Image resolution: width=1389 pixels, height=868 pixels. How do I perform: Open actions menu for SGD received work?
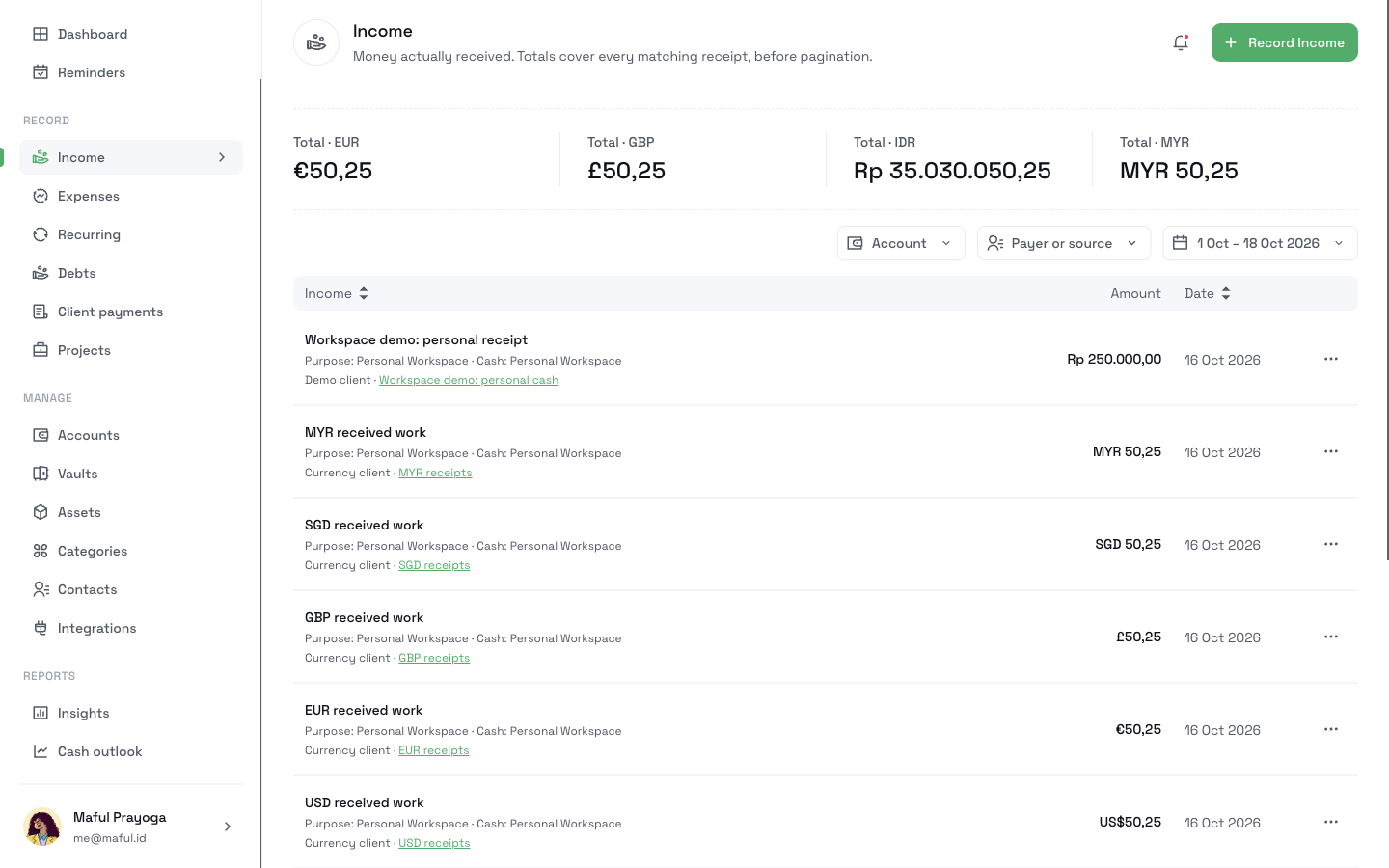(1331, 544)
